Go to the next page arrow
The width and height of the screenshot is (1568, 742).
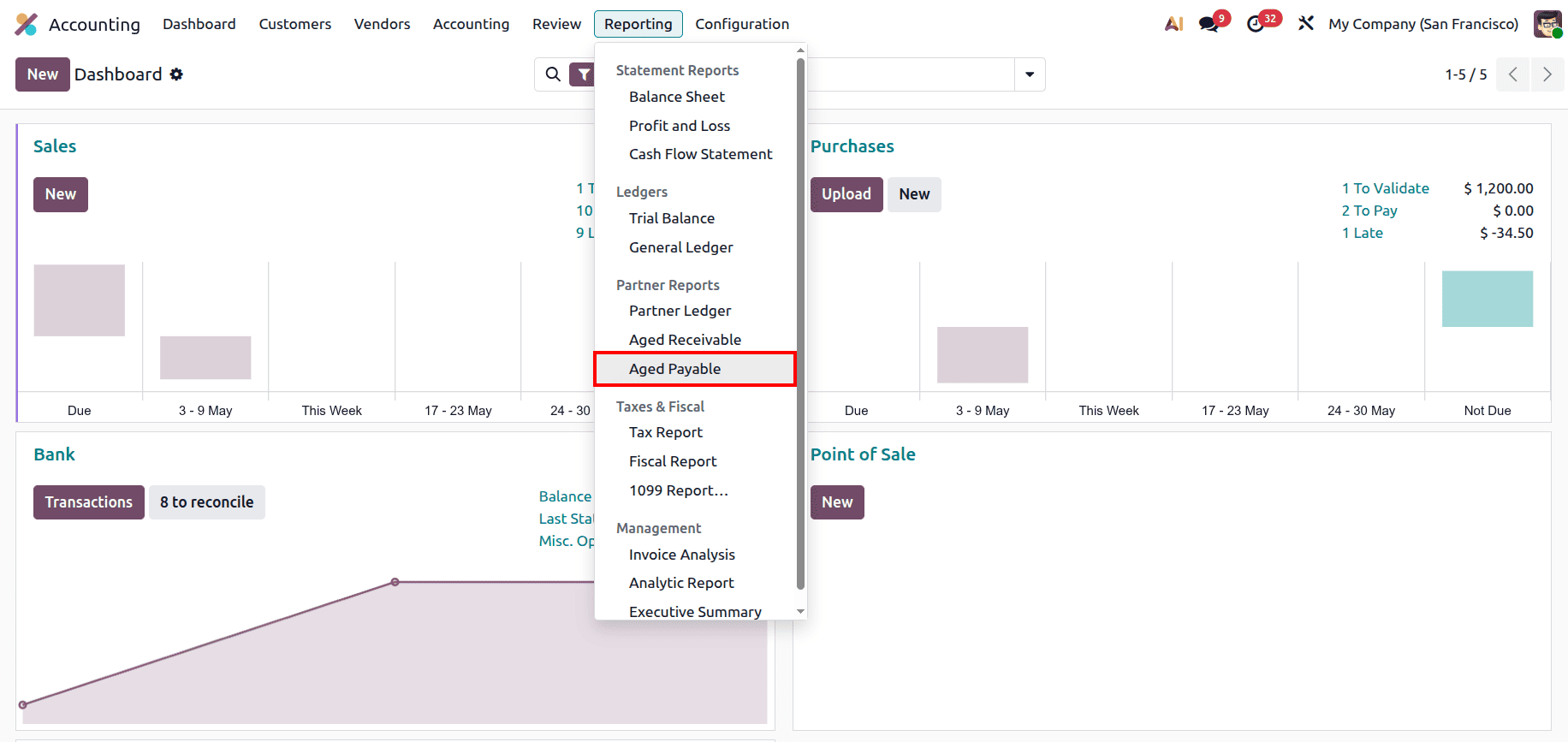pyautogui.click(x=1547, y=74)
